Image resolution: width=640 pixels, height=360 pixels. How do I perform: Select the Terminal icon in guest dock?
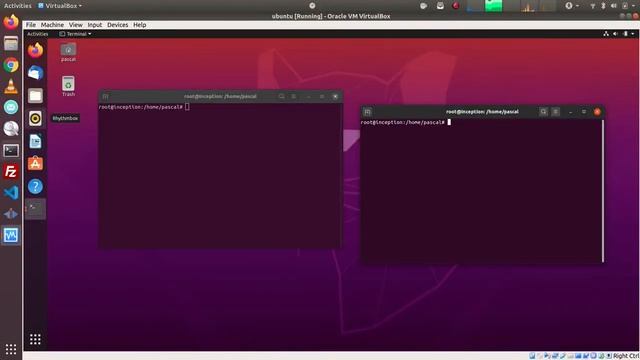click(36, 209)
